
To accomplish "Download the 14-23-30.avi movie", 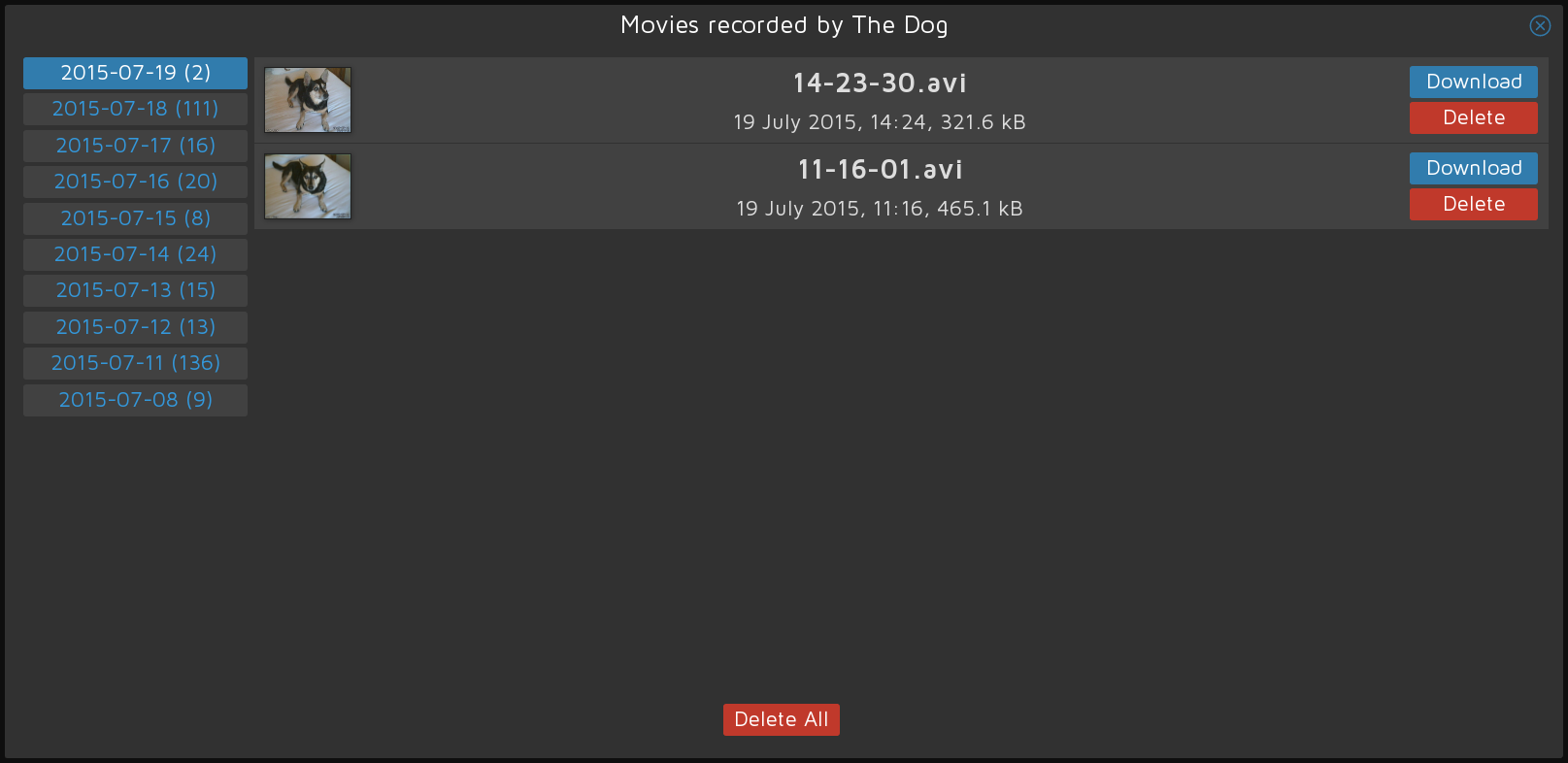I will coord(1474,82).
